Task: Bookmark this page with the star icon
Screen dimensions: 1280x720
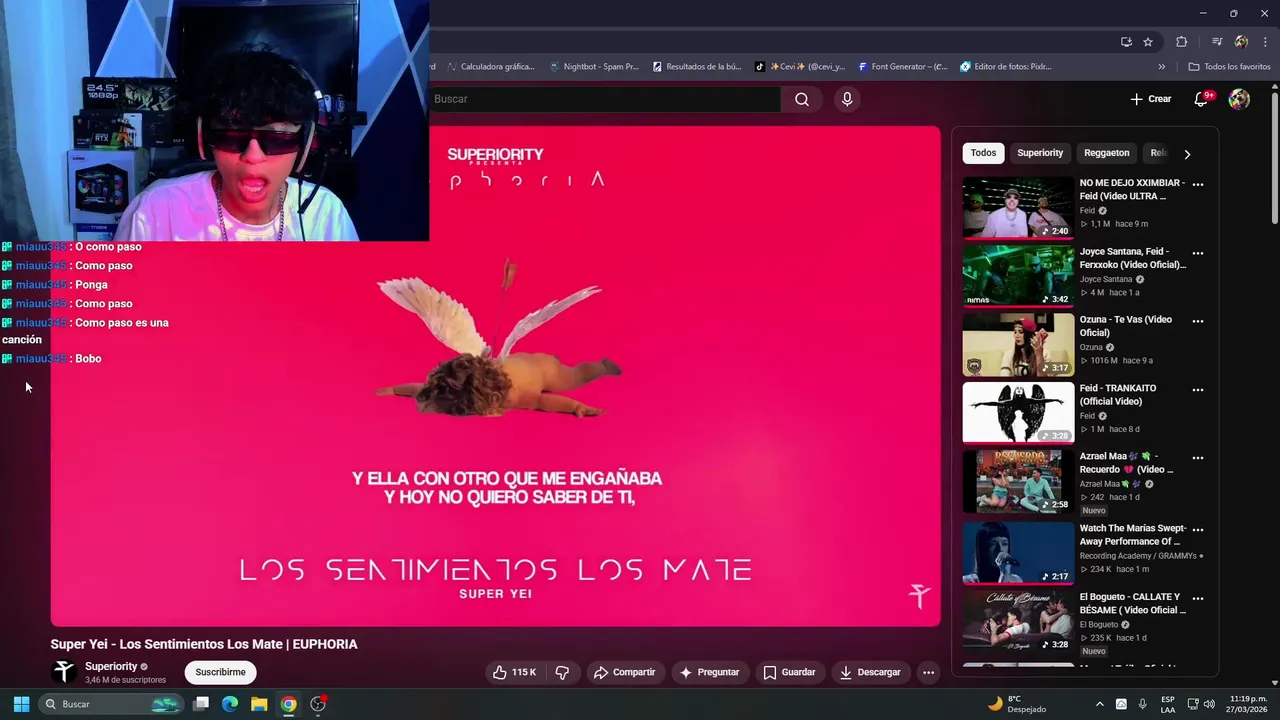Action: [1148, 42]
